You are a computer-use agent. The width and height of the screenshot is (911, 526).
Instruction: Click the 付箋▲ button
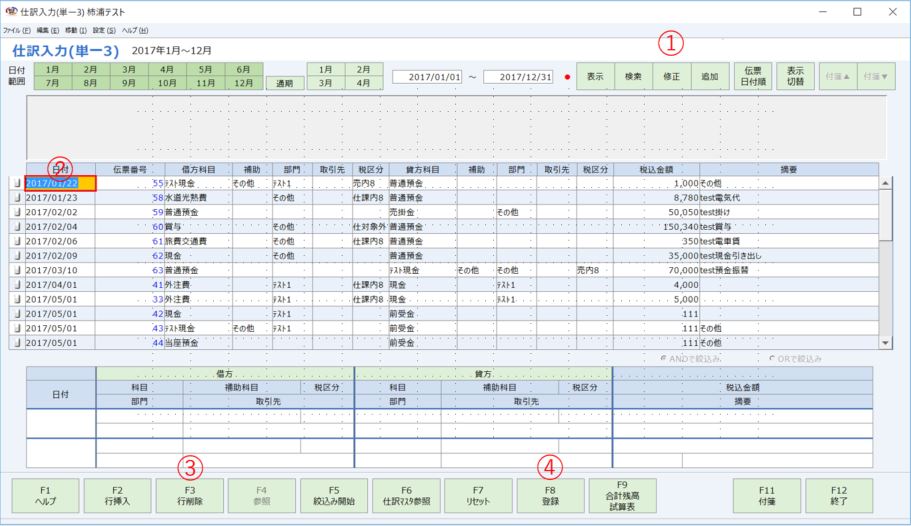(x=838, y=76)
